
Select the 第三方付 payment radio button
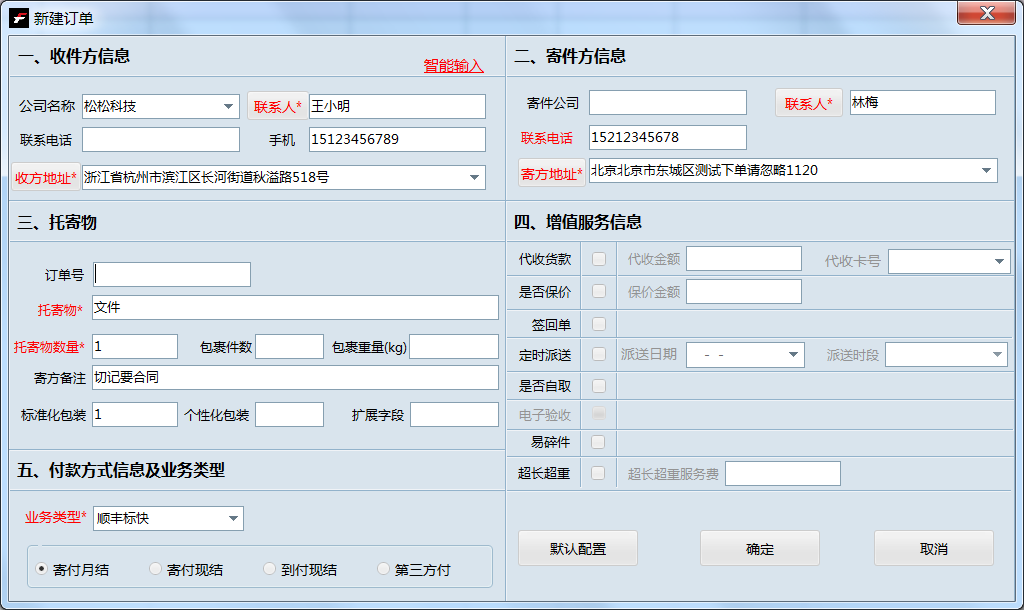383,567
